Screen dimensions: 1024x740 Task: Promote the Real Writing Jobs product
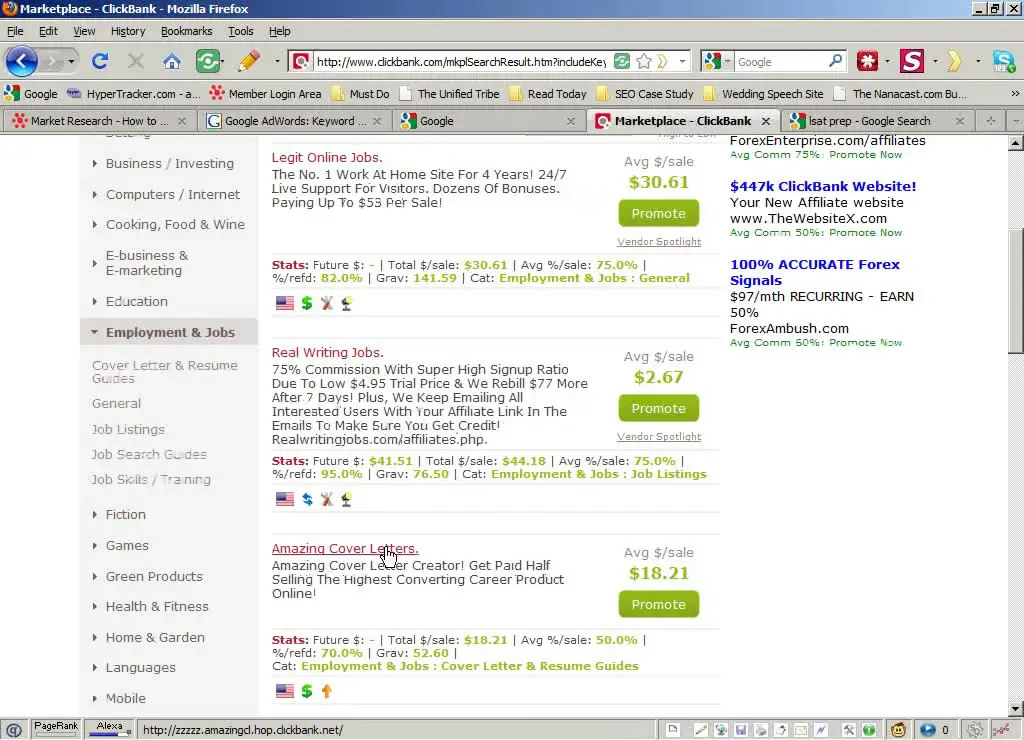(x=658, y=408)
